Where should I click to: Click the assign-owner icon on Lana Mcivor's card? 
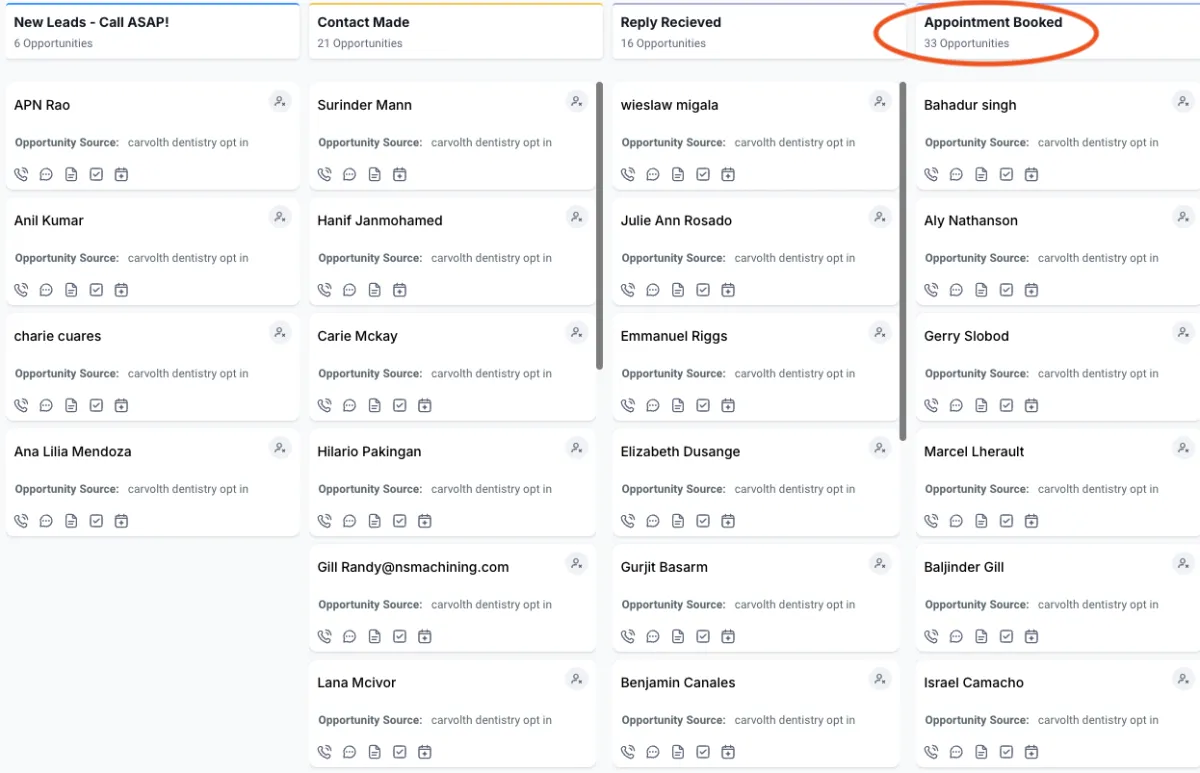576,679
